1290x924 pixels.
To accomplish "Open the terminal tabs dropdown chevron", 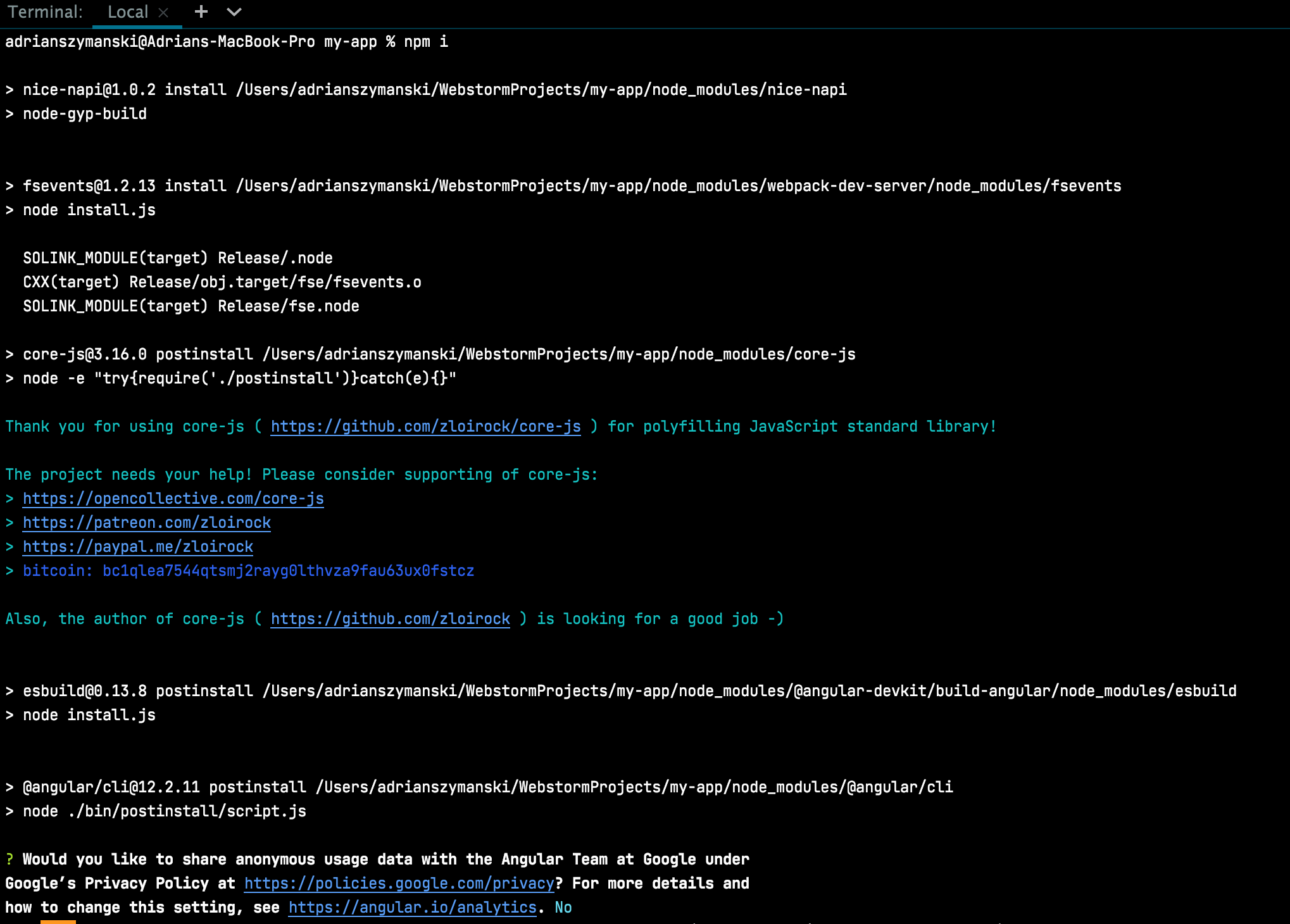I will 234,13.
